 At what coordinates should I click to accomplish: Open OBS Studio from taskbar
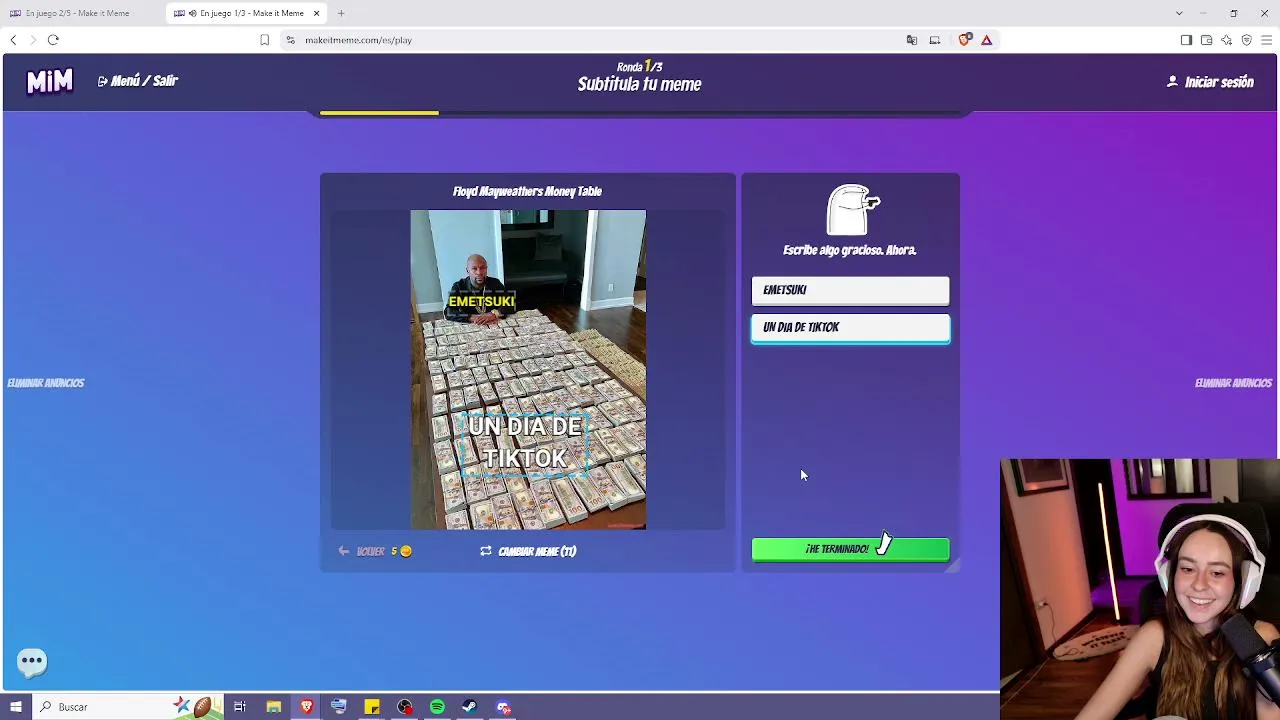[405, 707]
